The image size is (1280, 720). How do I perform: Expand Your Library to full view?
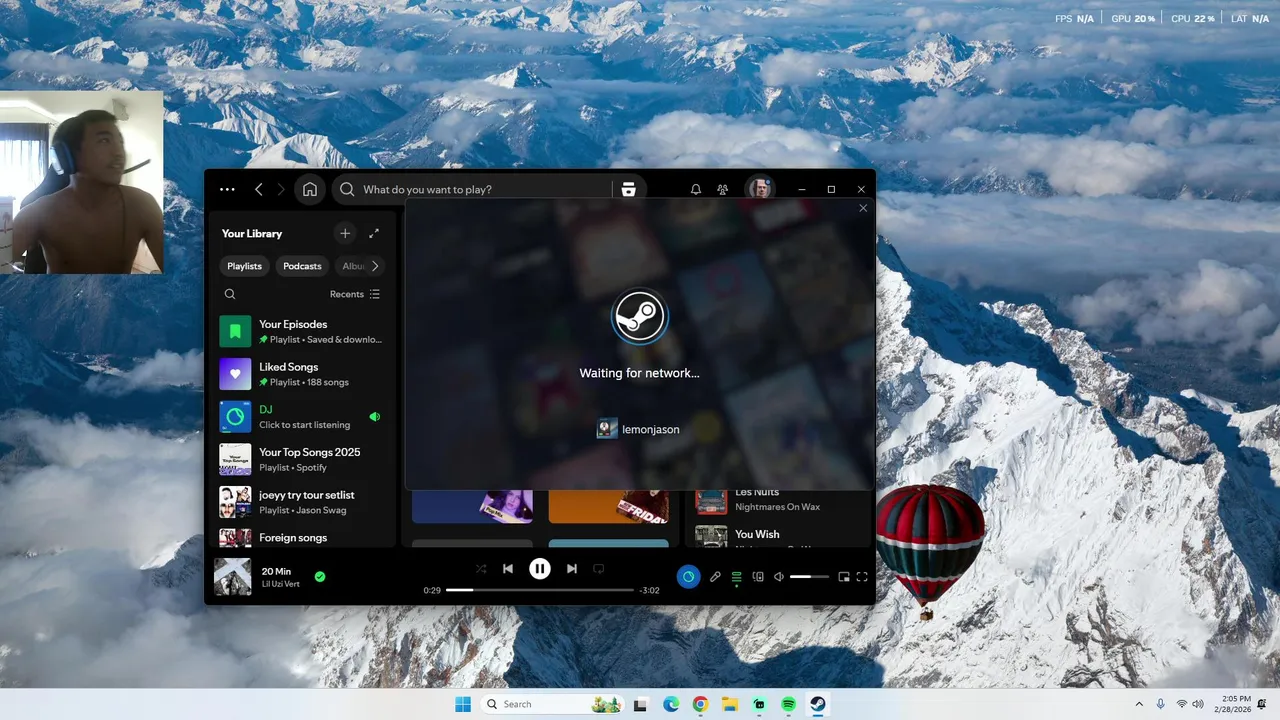click(374, 233)
